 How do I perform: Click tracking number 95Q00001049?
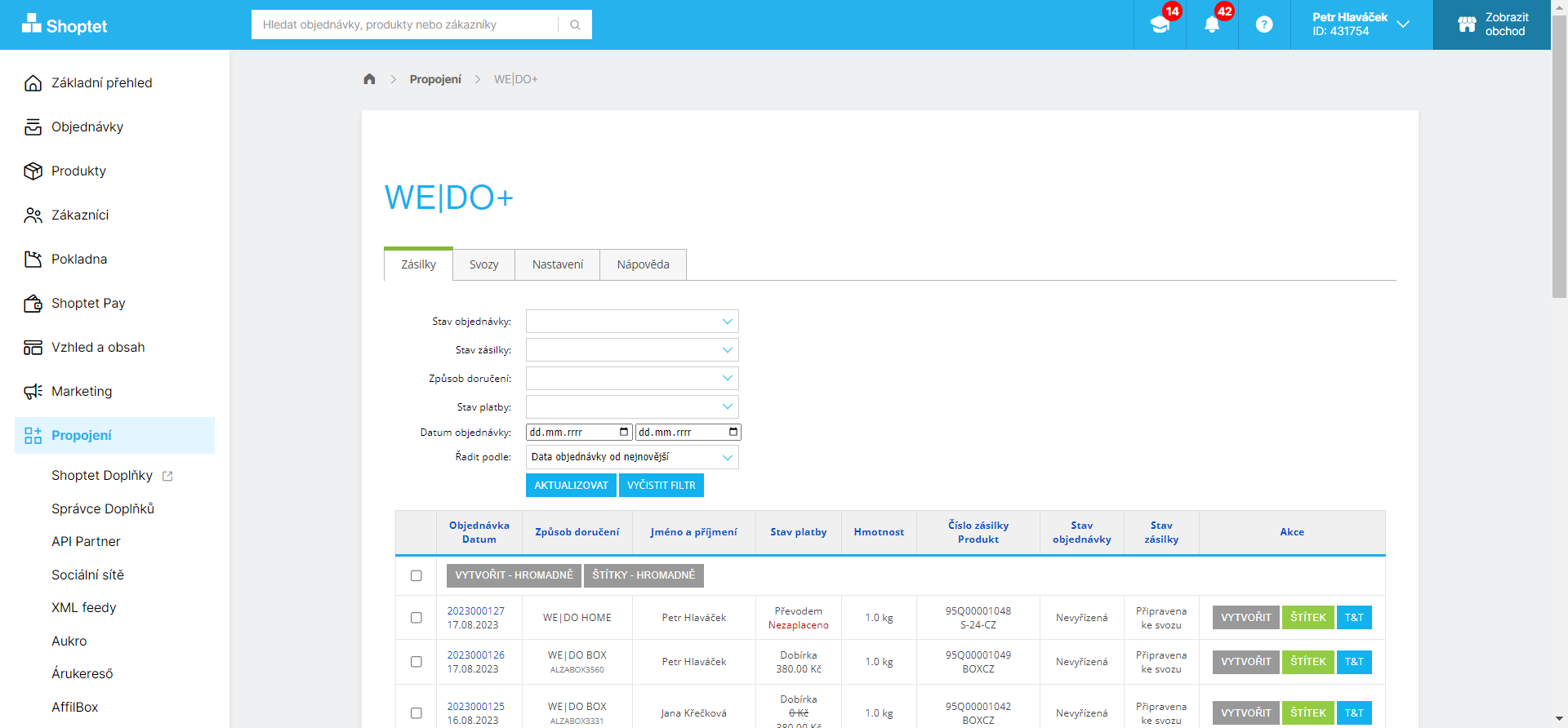[978, 655]
